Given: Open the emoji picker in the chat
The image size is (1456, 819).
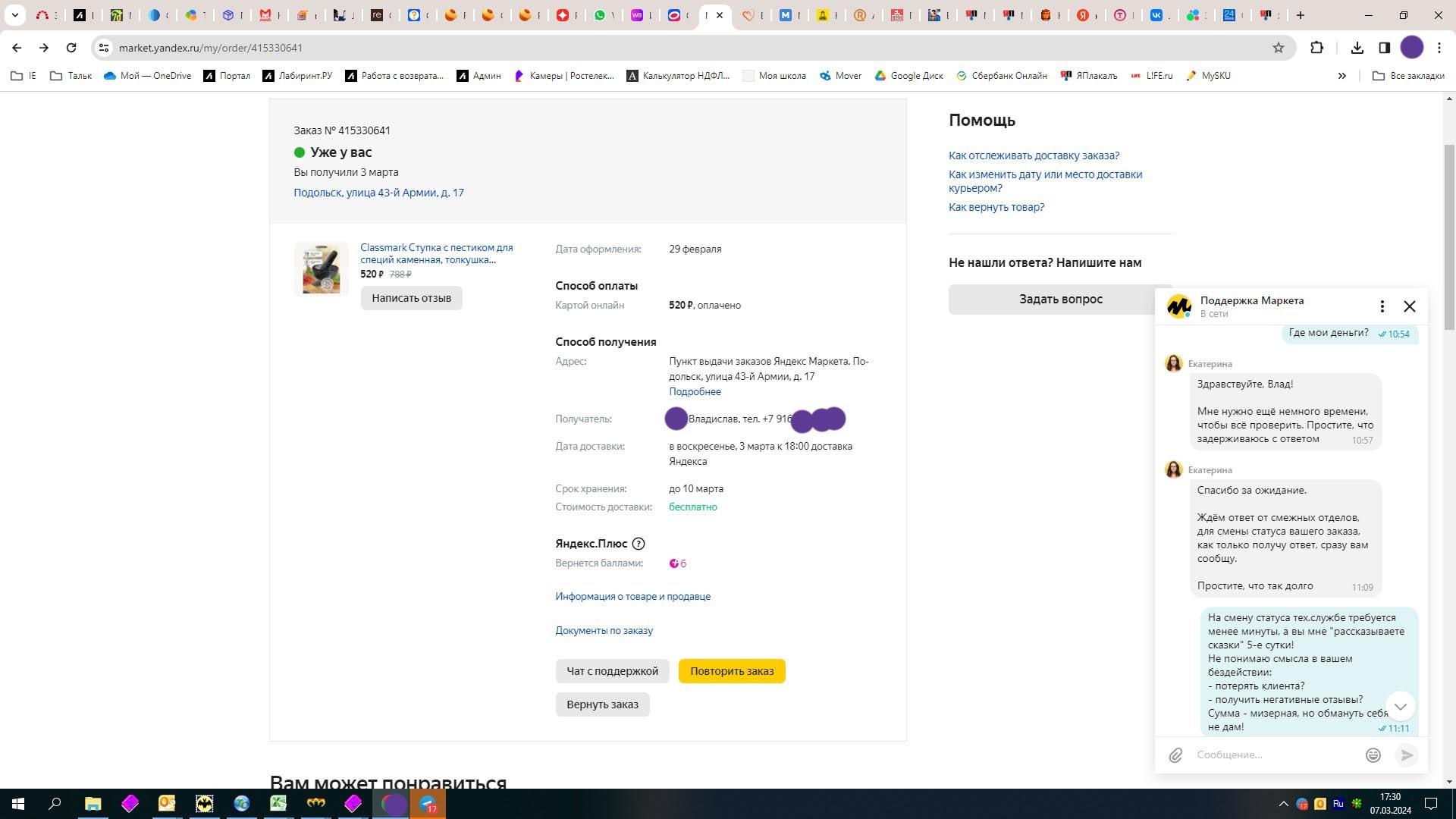Looking at the screenshot, I should (x=1373, y=755).
